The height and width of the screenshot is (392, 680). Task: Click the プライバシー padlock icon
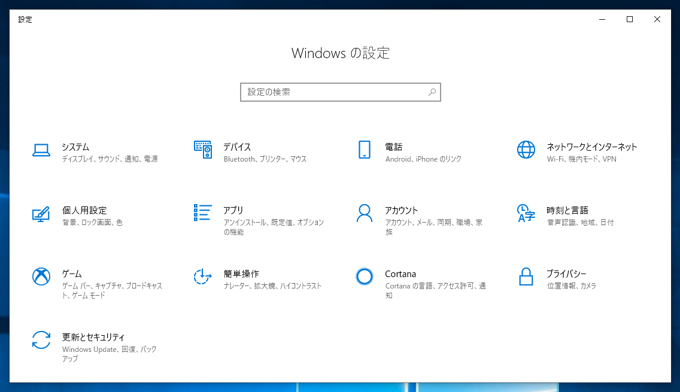526,276
